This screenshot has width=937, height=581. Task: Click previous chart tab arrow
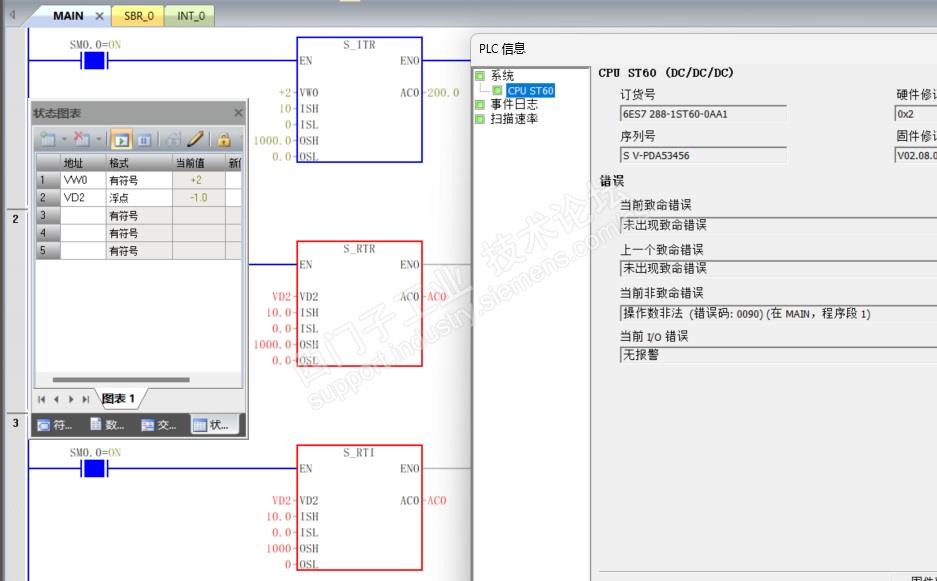[56, 399]
